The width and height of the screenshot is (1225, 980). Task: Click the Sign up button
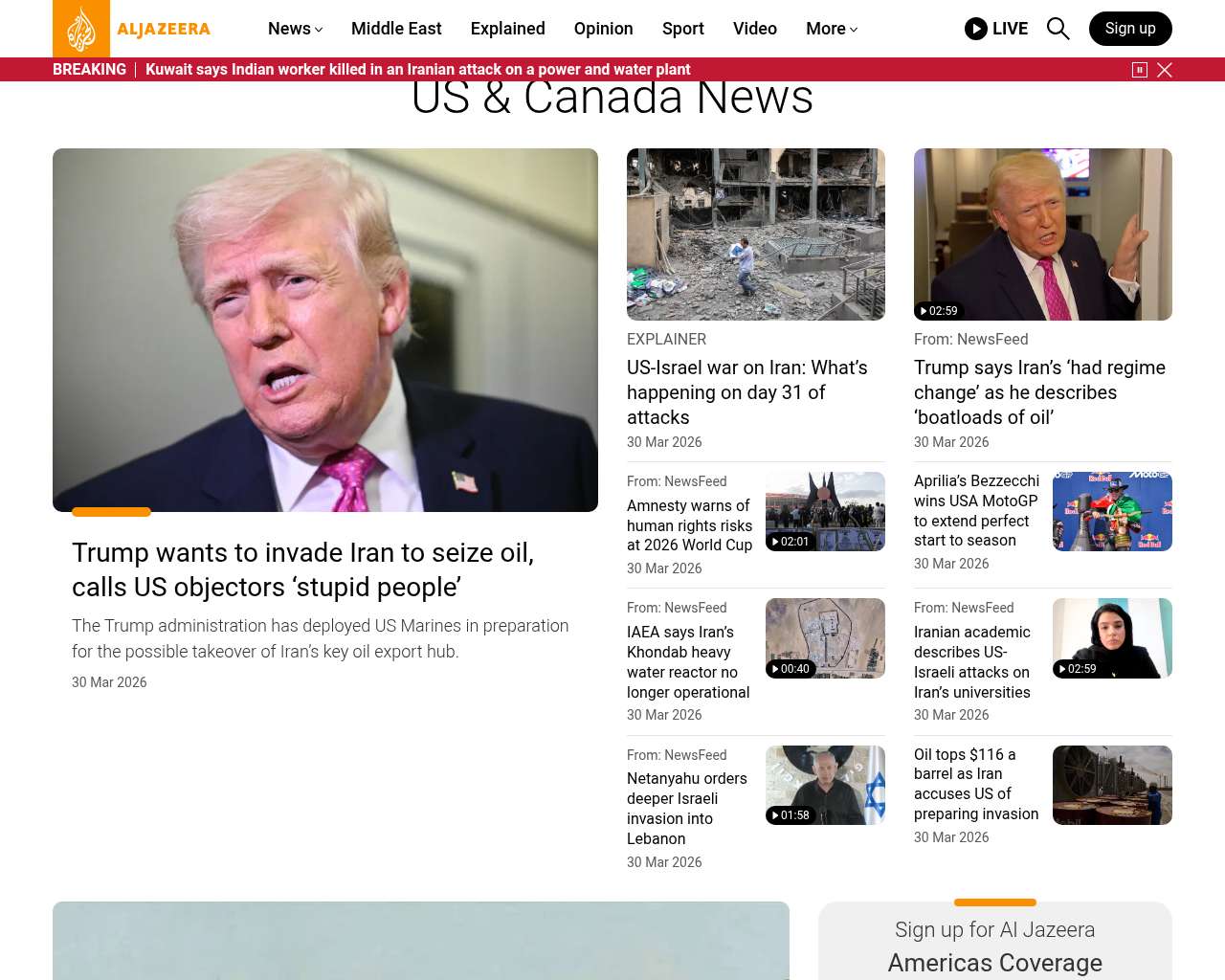(1130, 29)
